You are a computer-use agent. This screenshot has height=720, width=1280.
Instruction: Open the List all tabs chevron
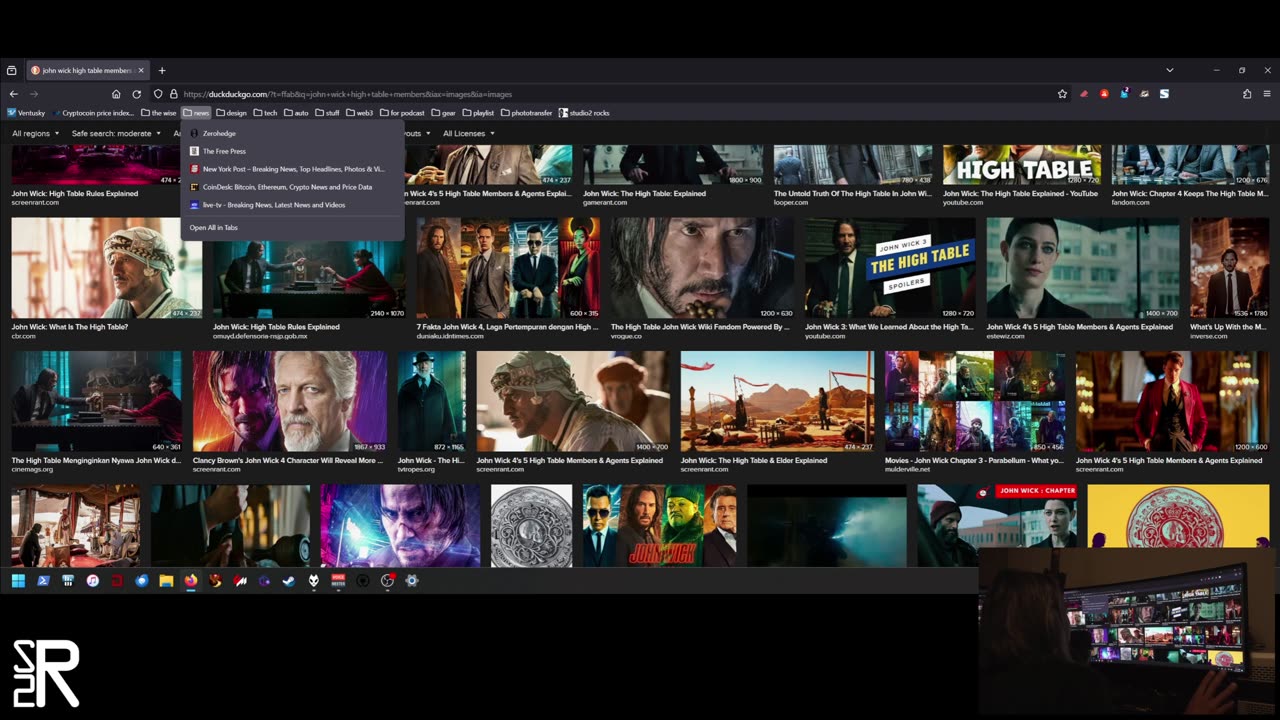pyautogui.click(x=1169, y=71)
